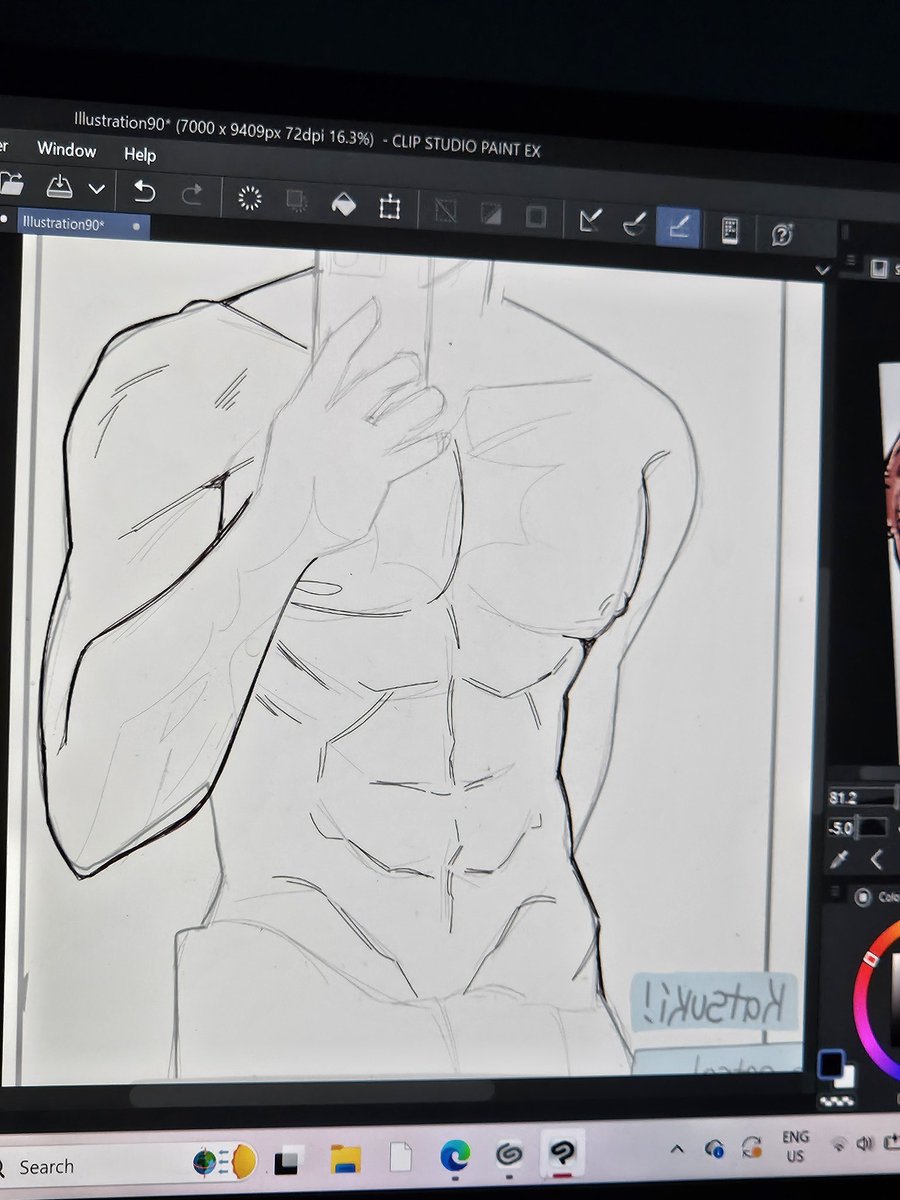Toggle the Snap to Special Ruler icon

(x=634, y=224)
